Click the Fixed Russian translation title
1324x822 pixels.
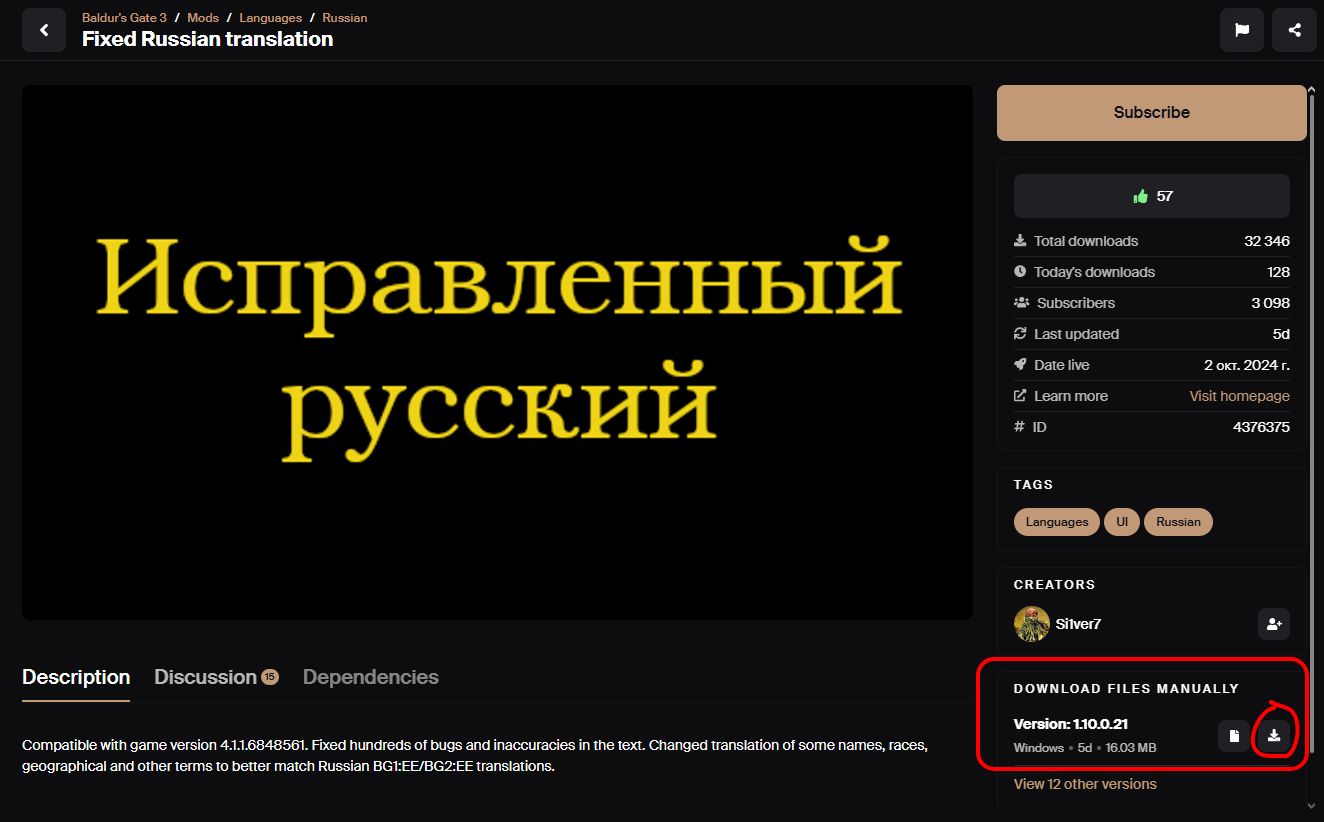(207, 39)
